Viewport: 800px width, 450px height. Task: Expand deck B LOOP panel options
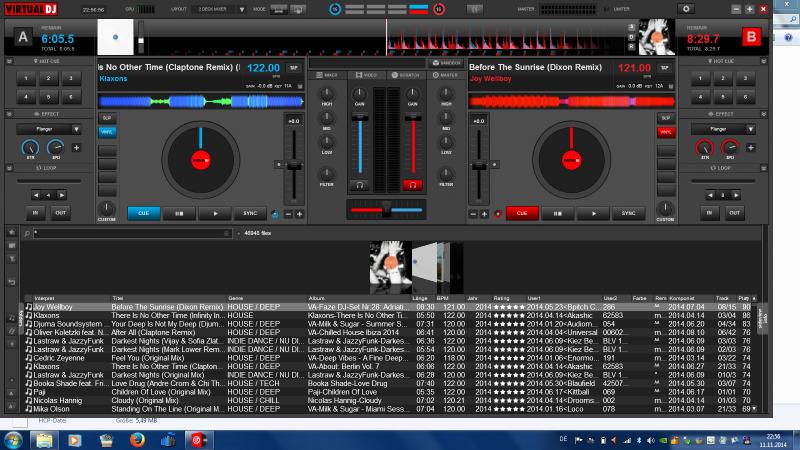click(x=764, y=168)
